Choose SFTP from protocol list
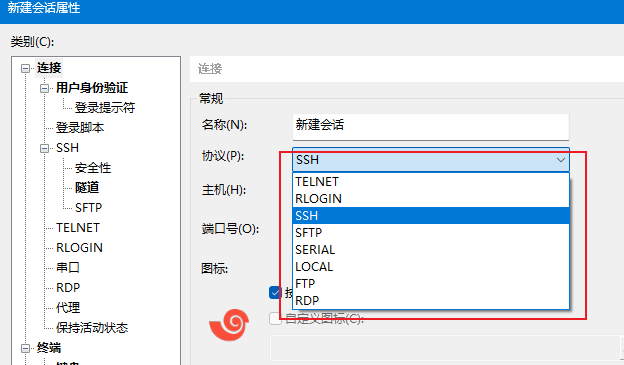624x365 pixels. (431, 232)
